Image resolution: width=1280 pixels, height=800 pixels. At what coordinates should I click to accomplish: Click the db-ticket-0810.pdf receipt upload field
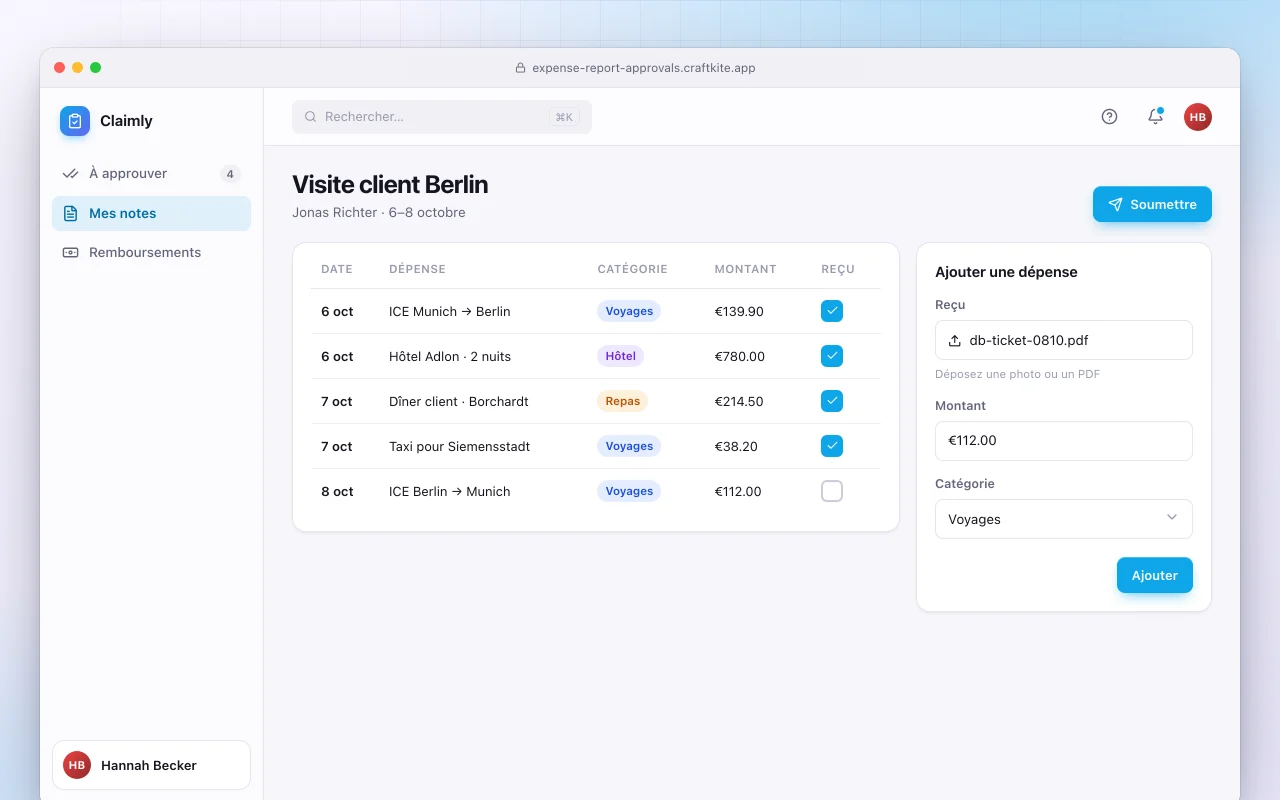click(x=1064, y=340)
